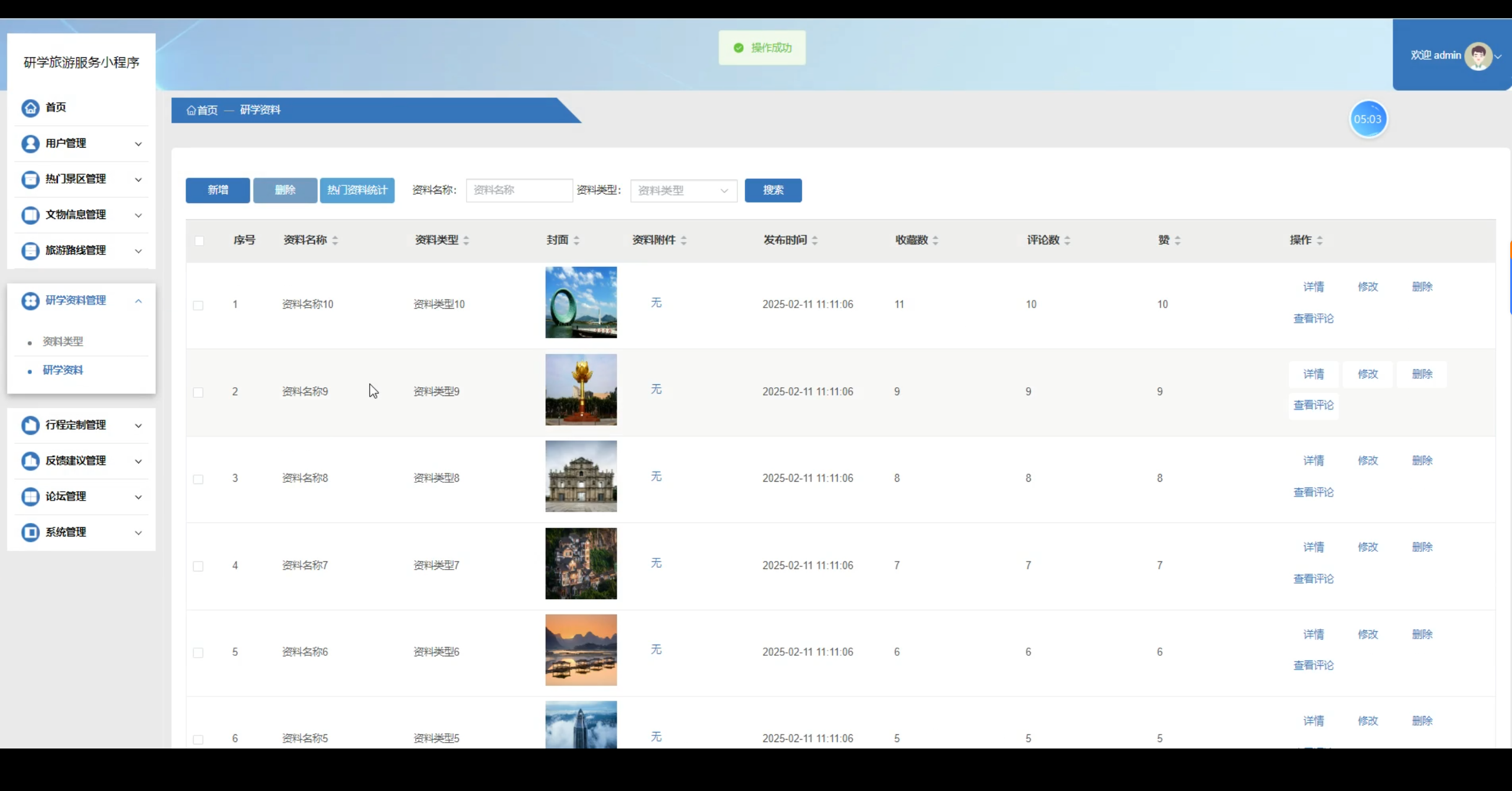Select the 研学资料 submenu item

click(63, 370)
